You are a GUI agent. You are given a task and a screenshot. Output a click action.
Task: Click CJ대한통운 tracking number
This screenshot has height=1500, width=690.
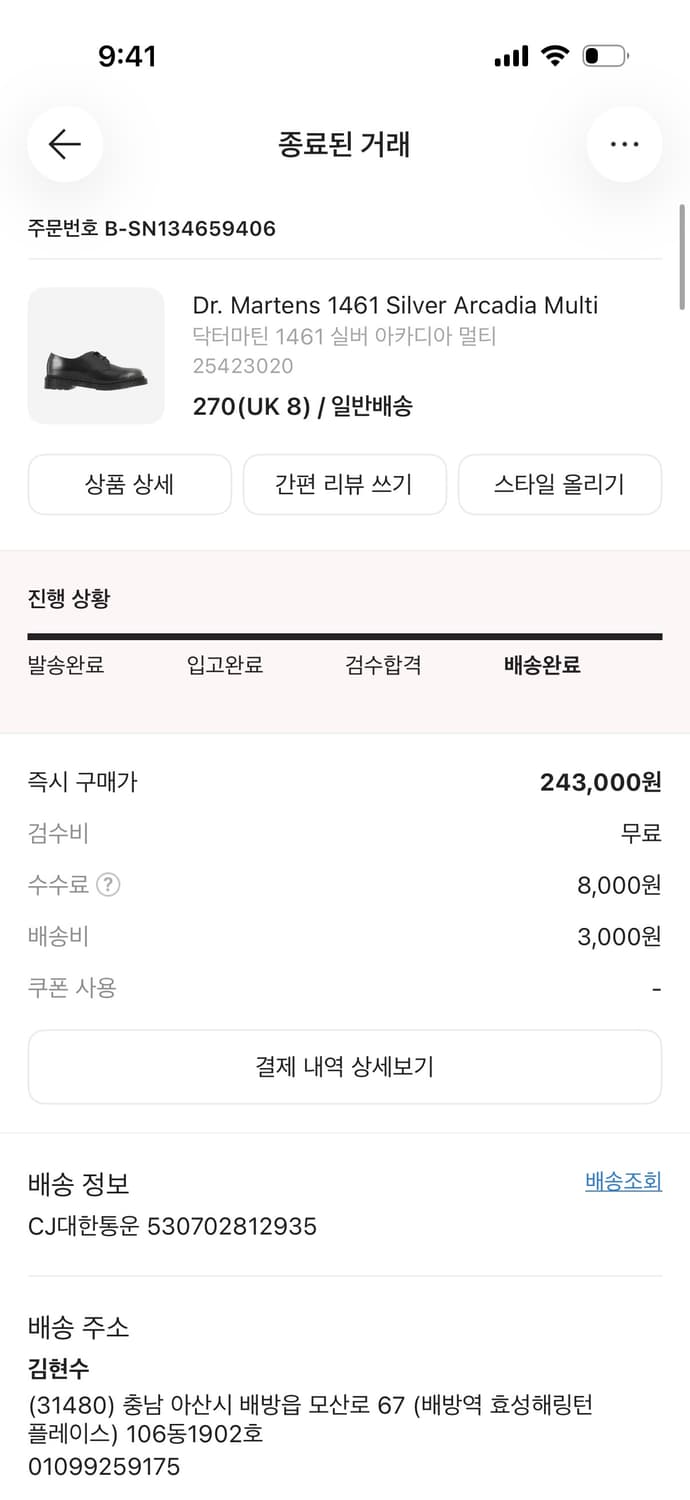click(172, 1225)
